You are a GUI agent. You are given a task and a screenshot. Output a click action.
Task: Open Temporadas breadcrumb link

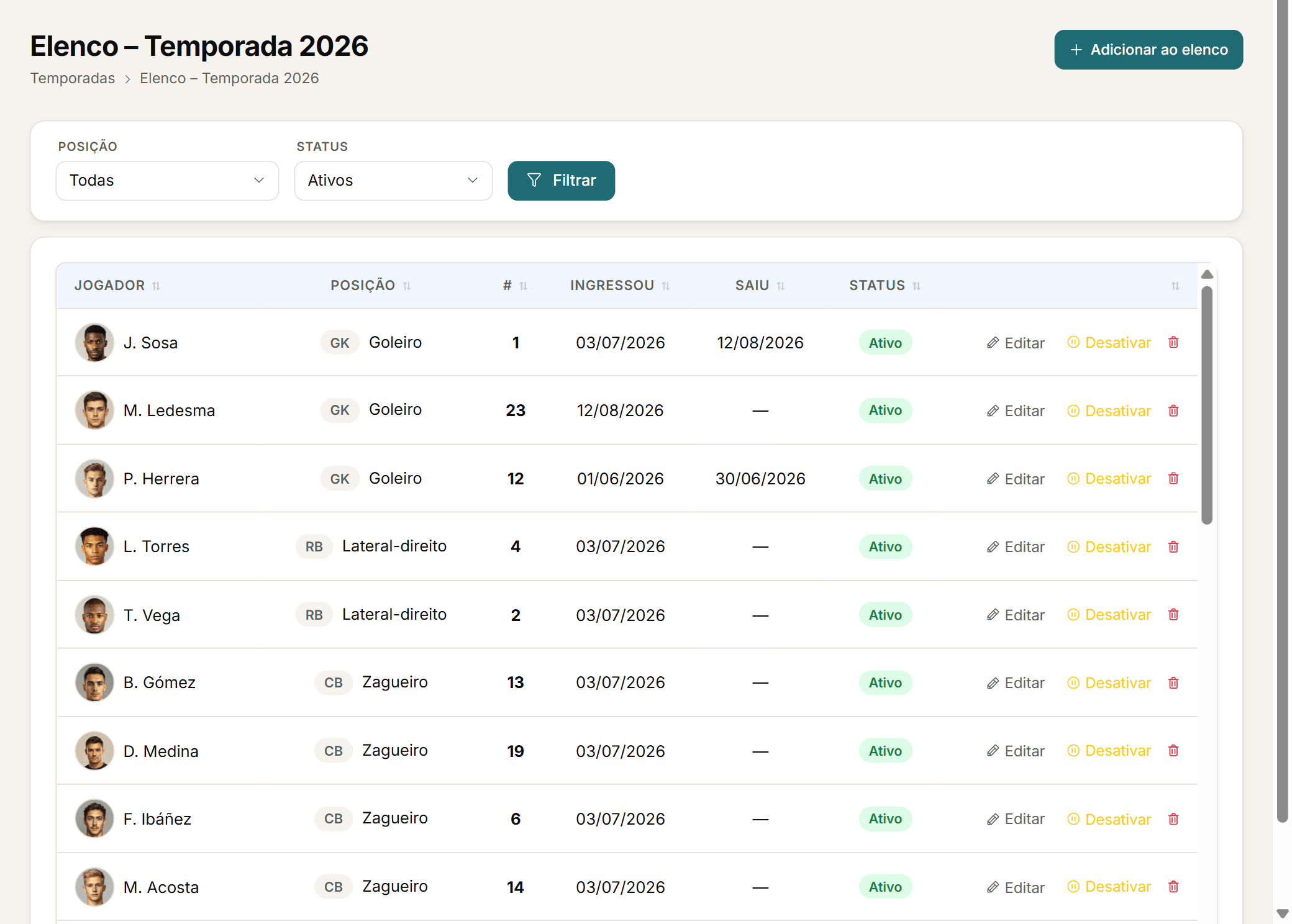(x=73, y=78)
